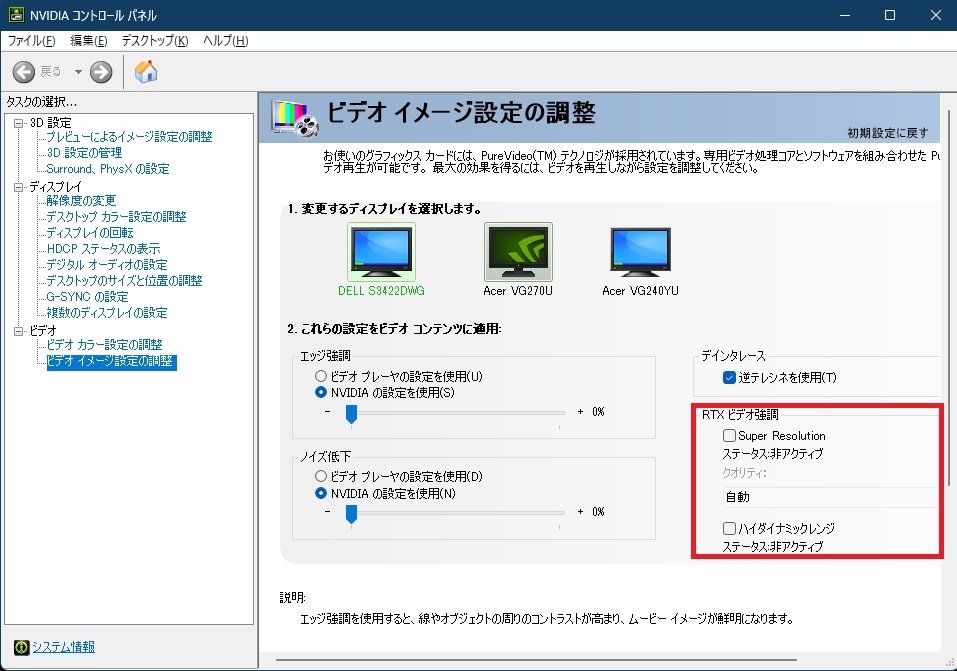This screenshot has width=957, height=671.
Task: Open HDCP ステータスの表示 page
Action: pyautogui.click(x=104, y=248)
